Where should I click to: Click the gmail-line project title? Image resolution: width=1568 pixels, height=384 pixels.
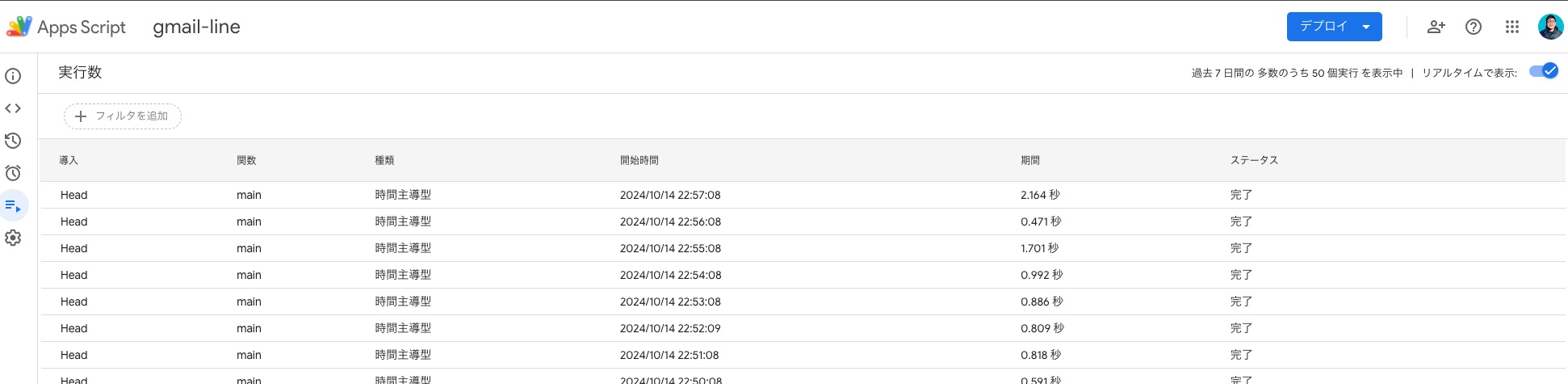coord(196,27)
